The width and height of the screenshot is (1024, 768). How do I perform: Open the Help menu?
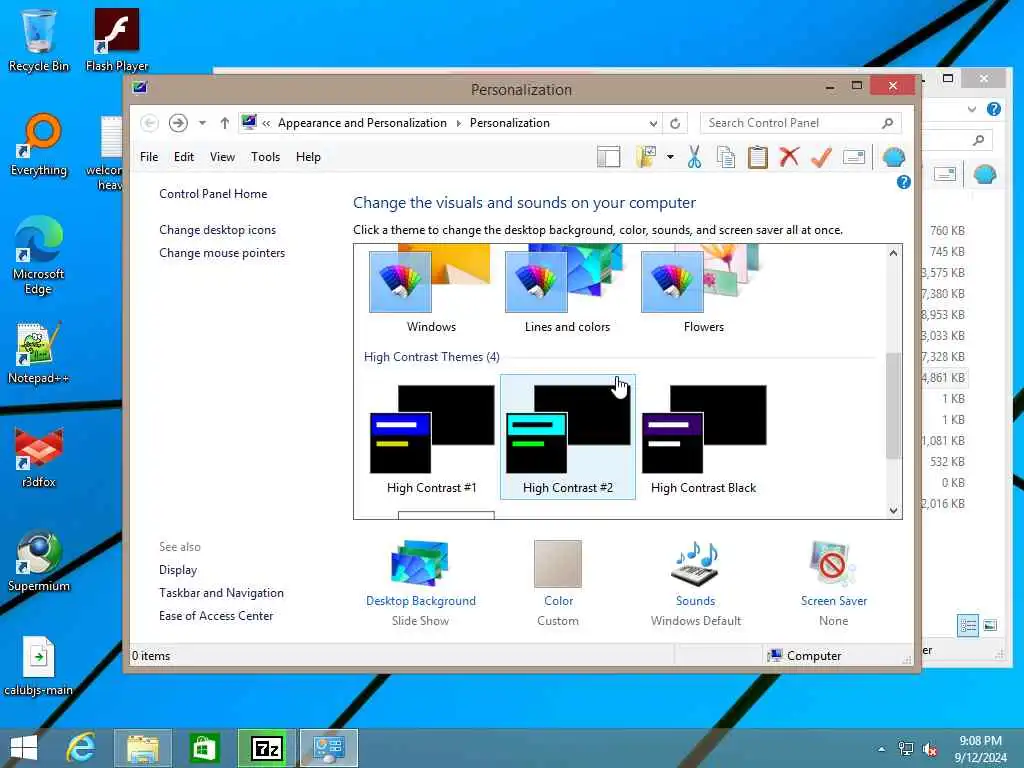click(x=308, y=157)
